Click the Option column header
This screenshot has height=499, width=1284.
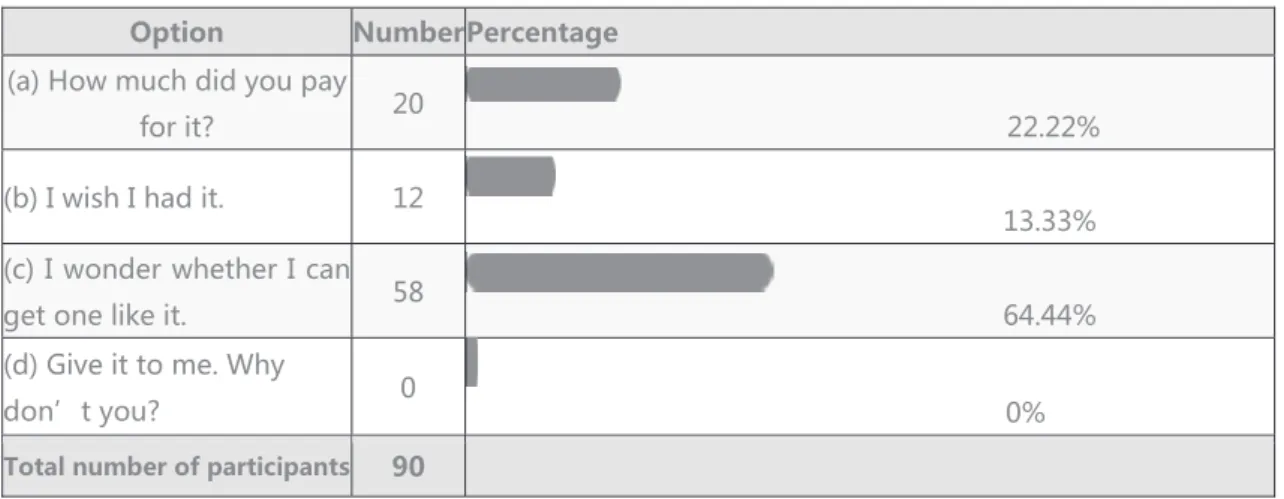pos(177,33)
